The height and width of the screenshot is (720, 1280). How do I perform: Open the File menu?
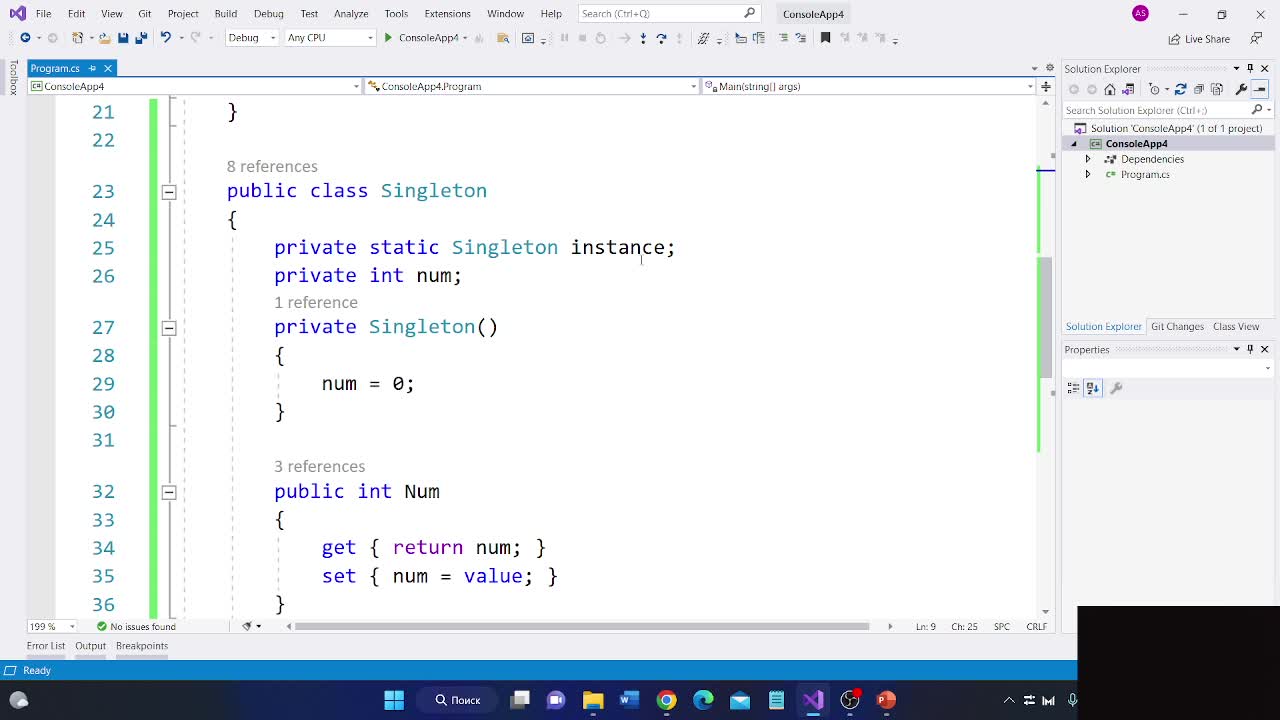click(44, 14)
